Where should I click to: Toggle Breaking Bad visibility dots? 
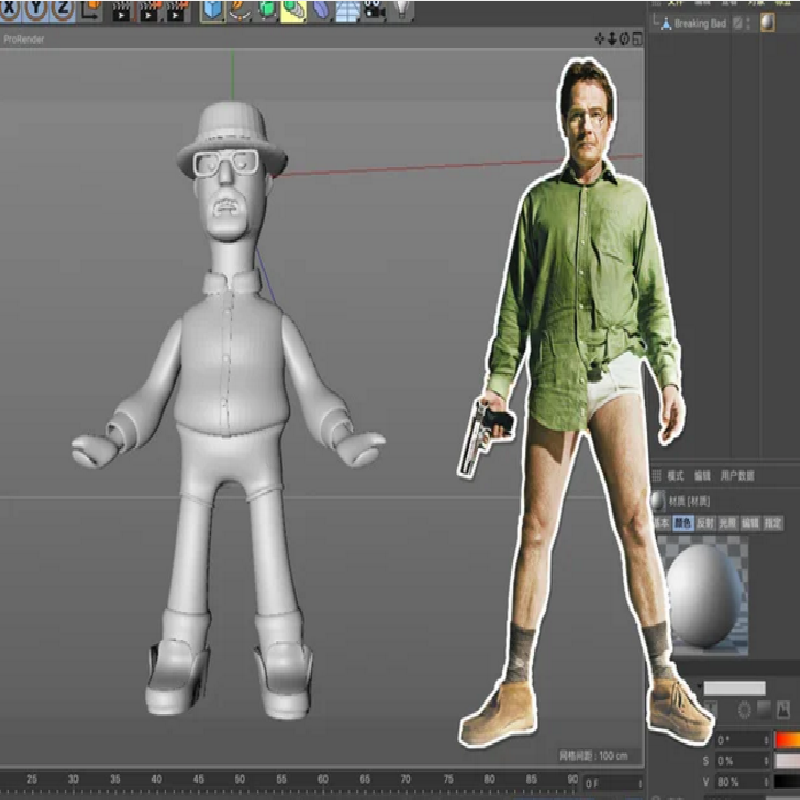[748, 23]
